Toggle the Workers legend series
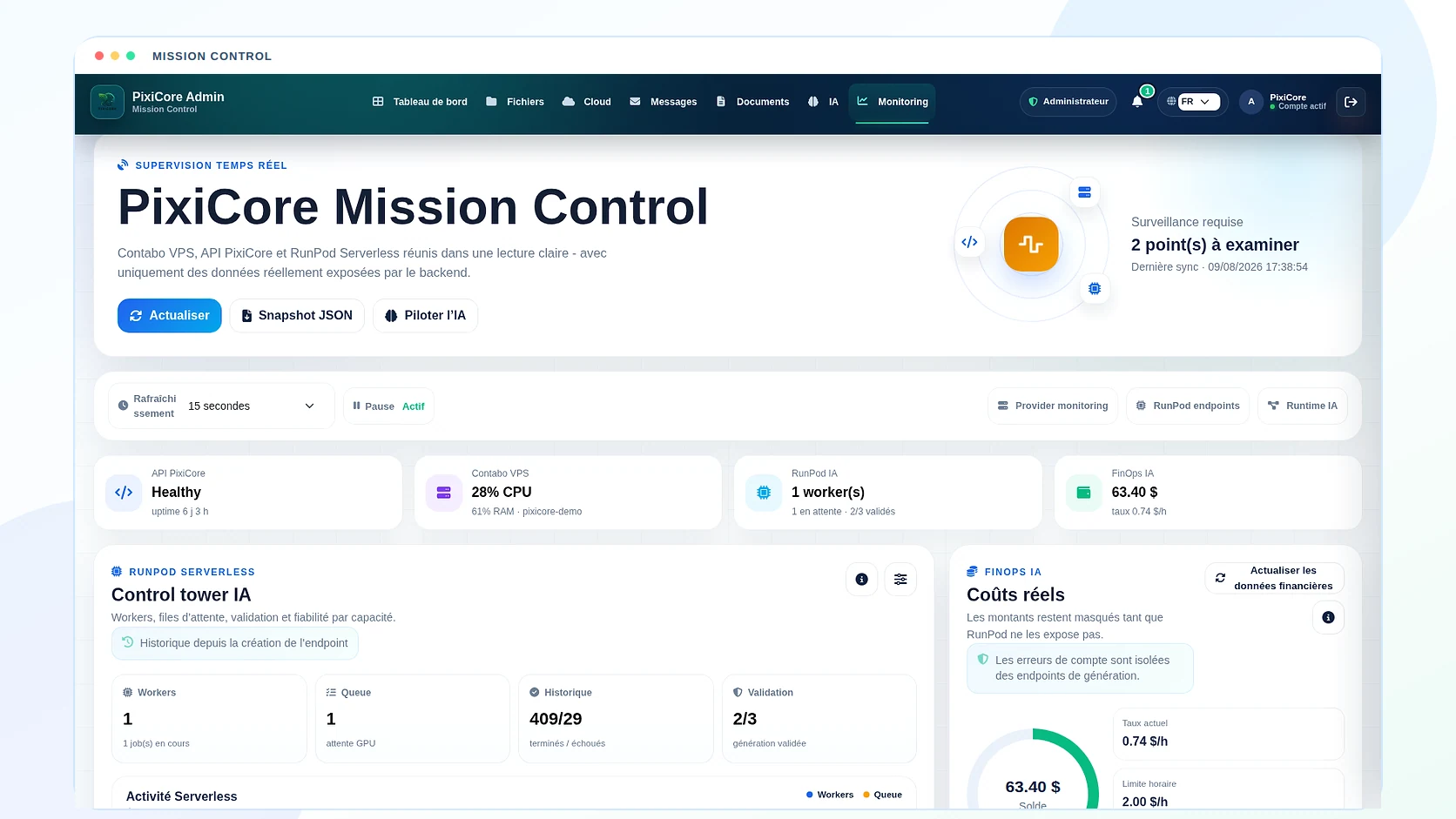 tap(830, 795)
